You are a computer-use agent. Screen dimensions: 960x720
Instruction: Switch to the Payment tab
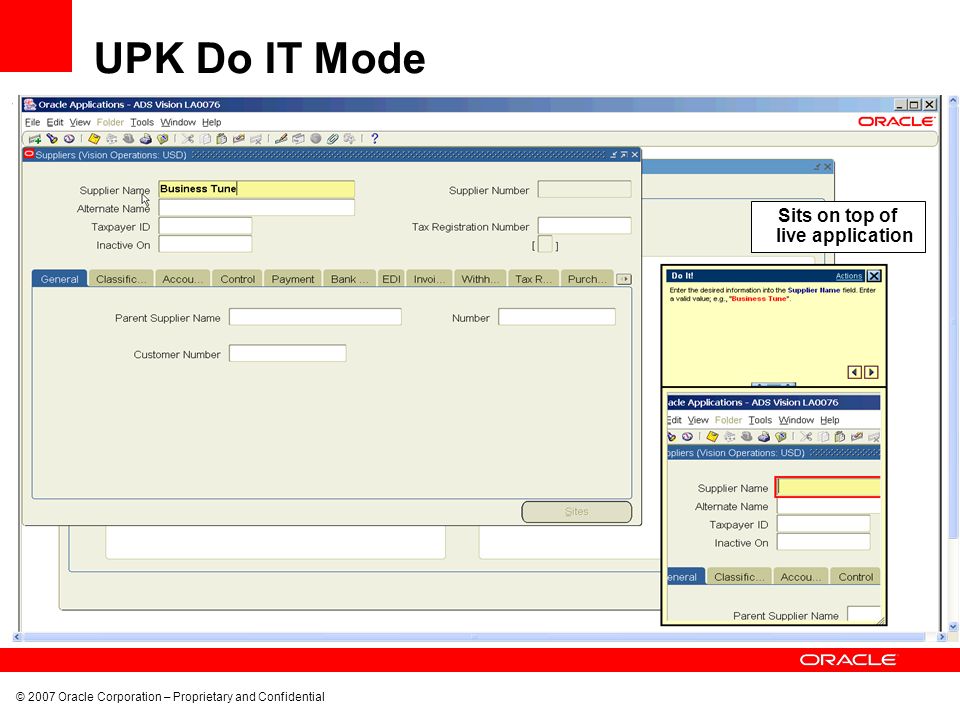(x=293, y=279)
